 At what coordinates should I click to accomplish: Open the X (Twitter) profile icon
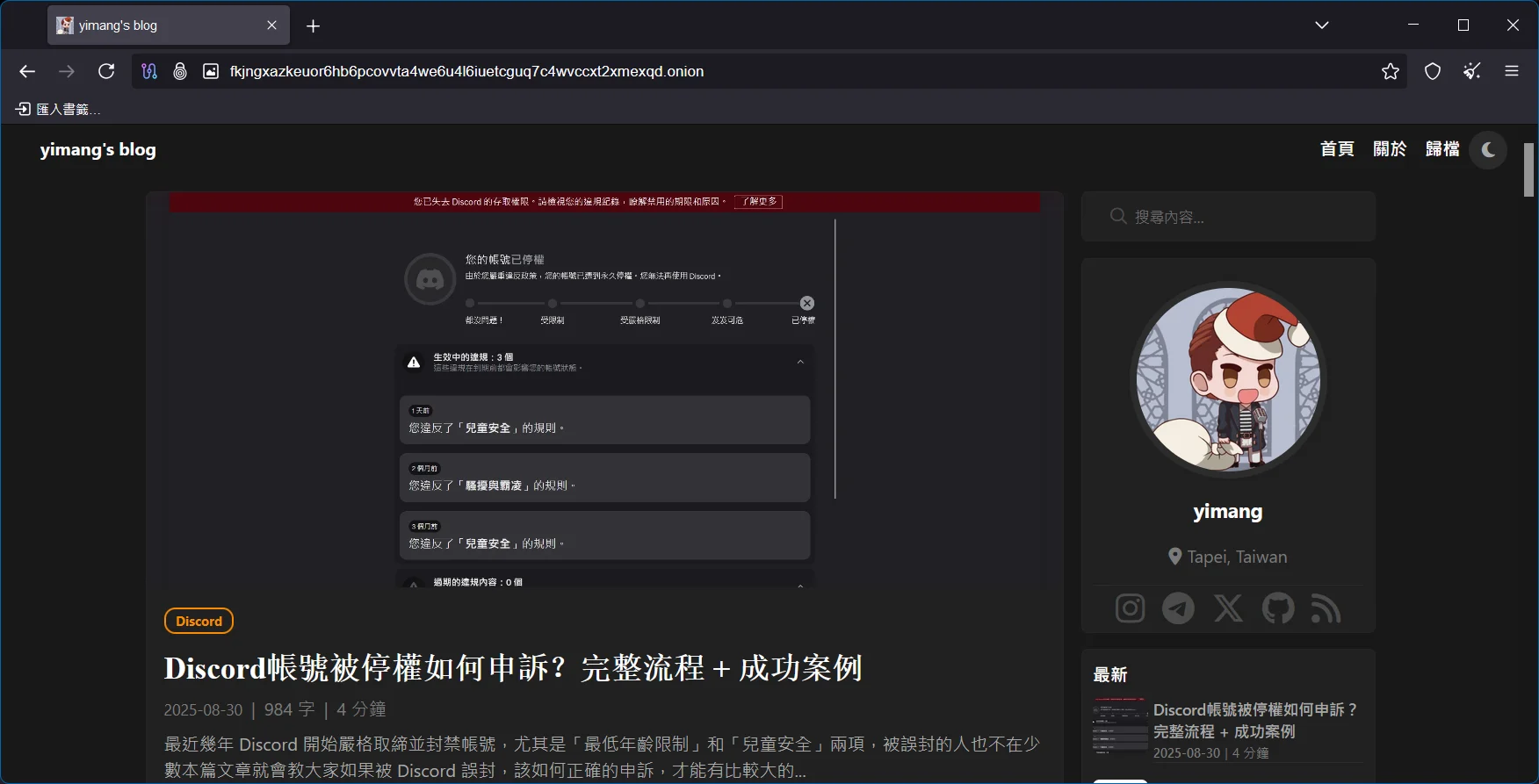tap(1228, 608)
